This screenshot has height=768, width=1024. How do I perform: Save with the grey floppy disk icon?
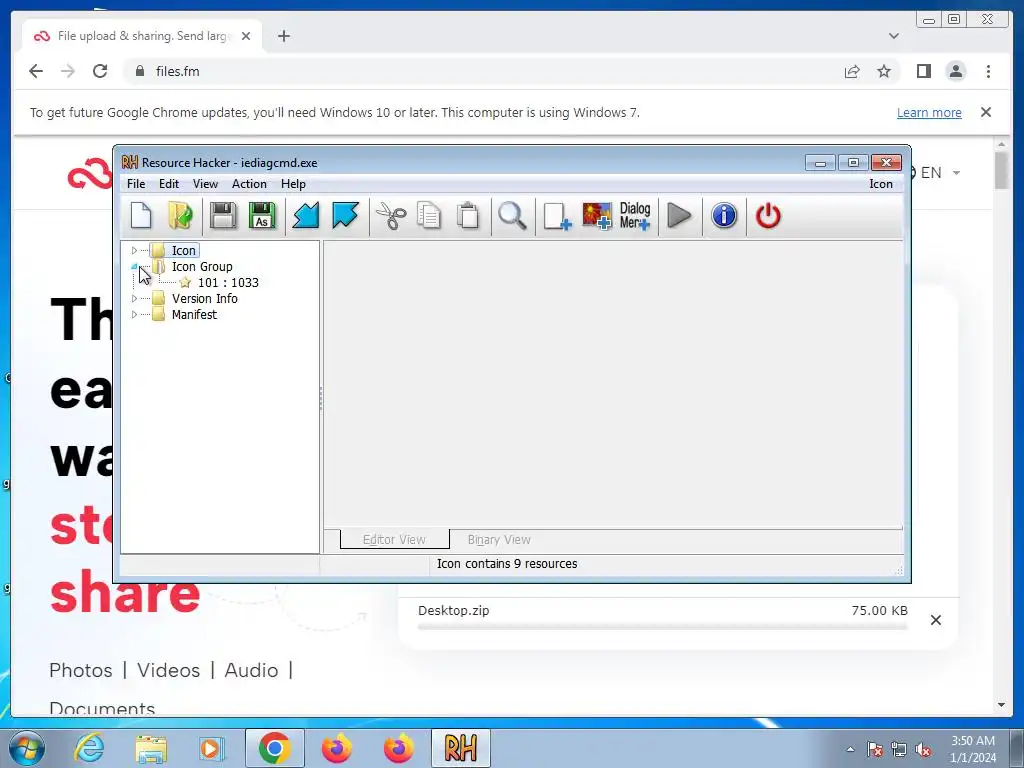pyautogui.click(x=223, y=216)
